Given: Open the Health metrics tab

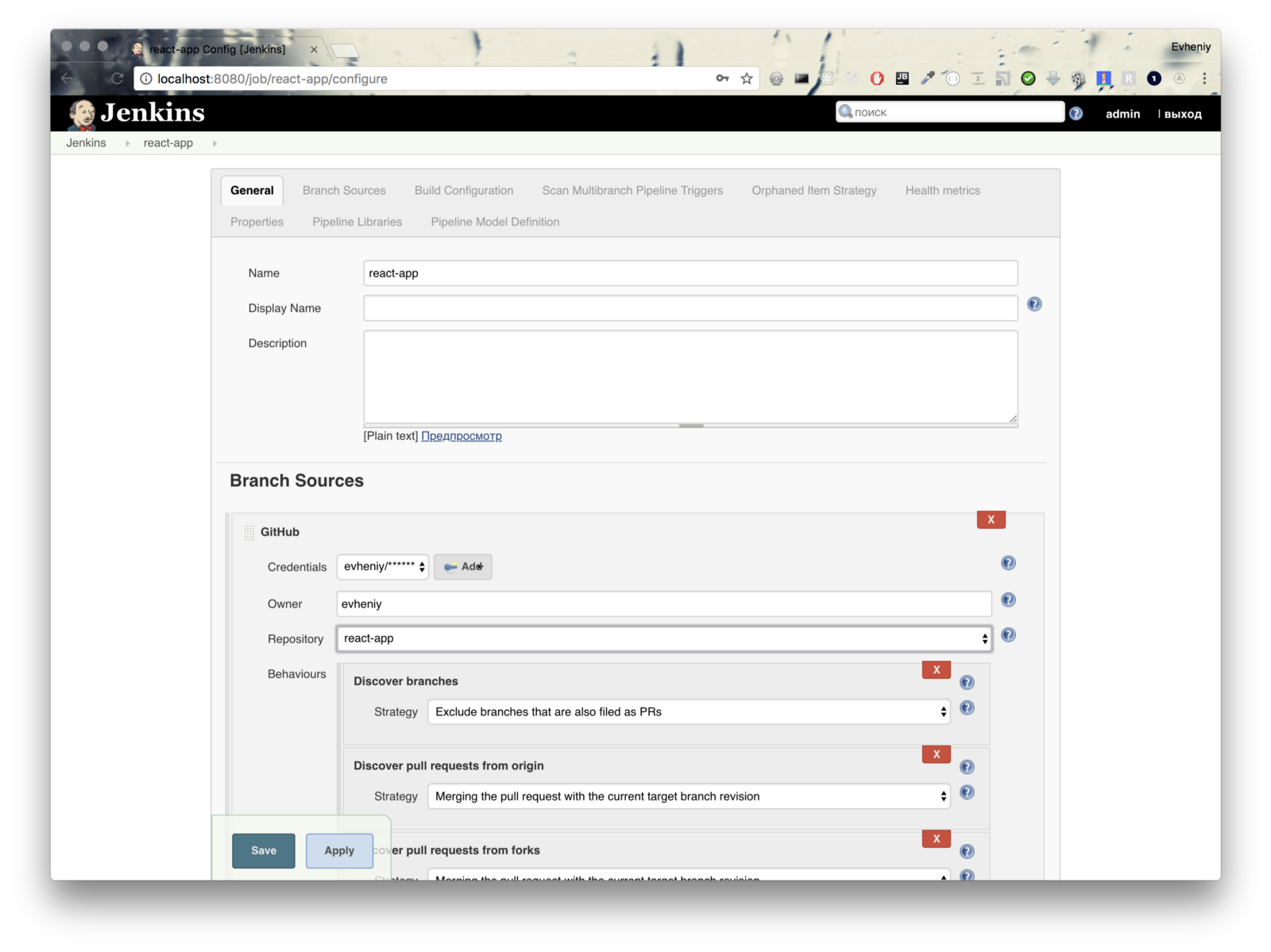Looking at the screenshot, I should (943, 191).
